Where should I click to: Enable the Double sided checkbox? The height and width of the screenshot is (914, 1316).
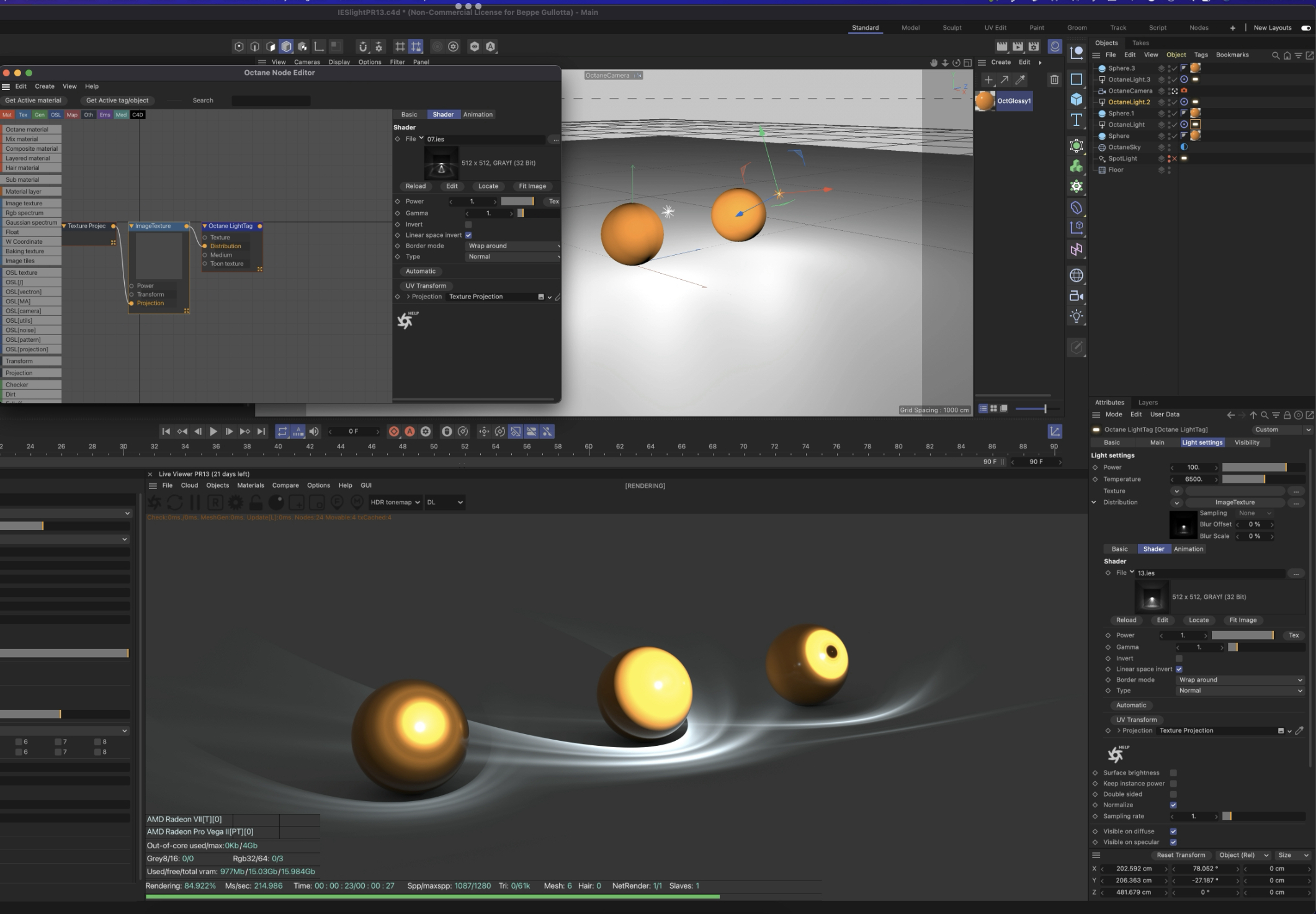1173,794
